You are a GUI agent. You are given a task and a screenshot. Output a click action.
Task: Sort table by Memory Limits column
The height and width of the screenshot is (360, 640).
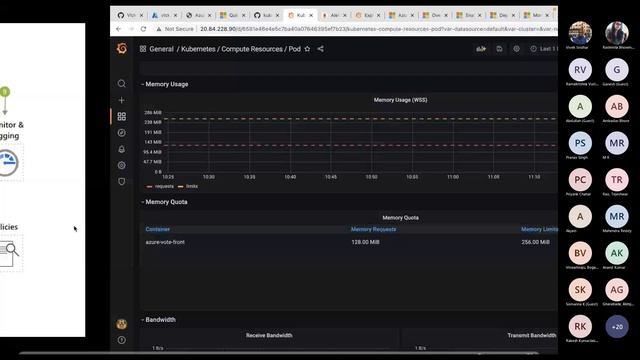tap(539, 229)
